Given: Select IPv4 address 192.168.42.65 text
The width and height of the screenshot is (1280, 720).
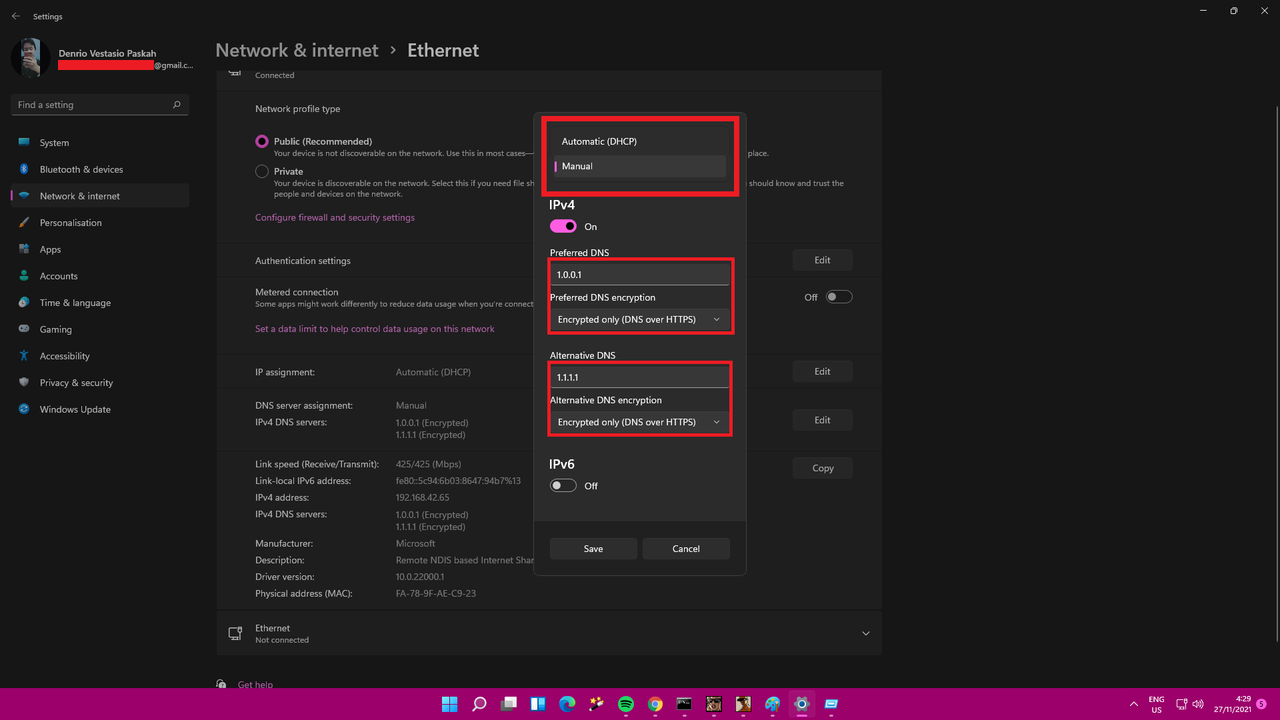Looking at the screenshot, I should [422, 498].
